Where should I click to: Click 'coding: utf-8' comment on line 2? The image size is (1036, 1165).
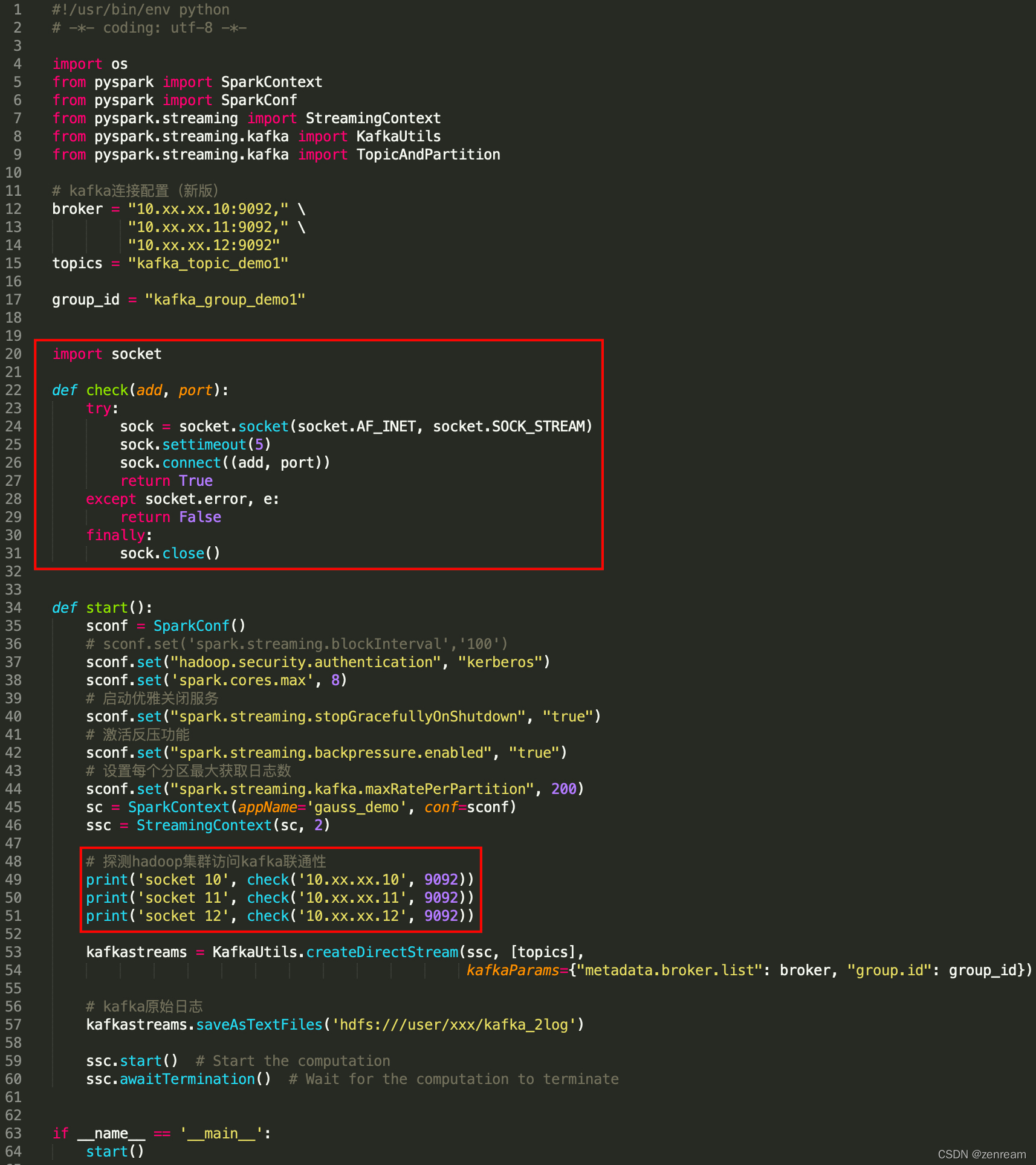[158, 28]
